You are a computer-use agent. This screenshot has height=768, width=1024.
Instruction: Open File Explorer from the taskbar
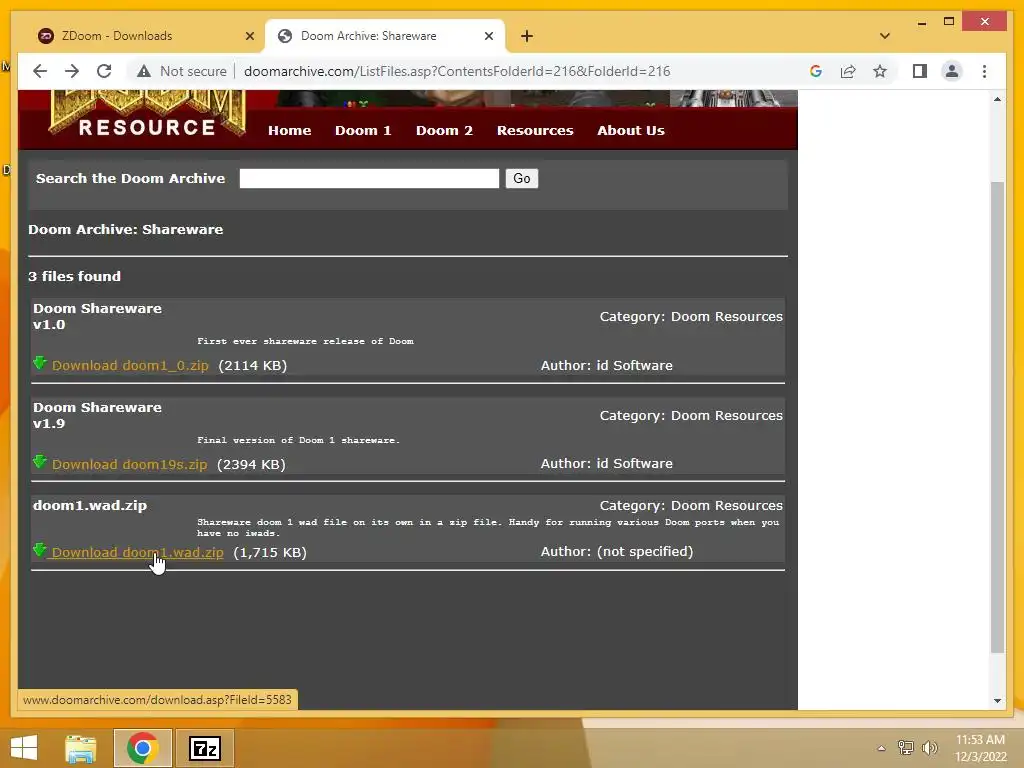pyautogui.click(x=81, y=748)
